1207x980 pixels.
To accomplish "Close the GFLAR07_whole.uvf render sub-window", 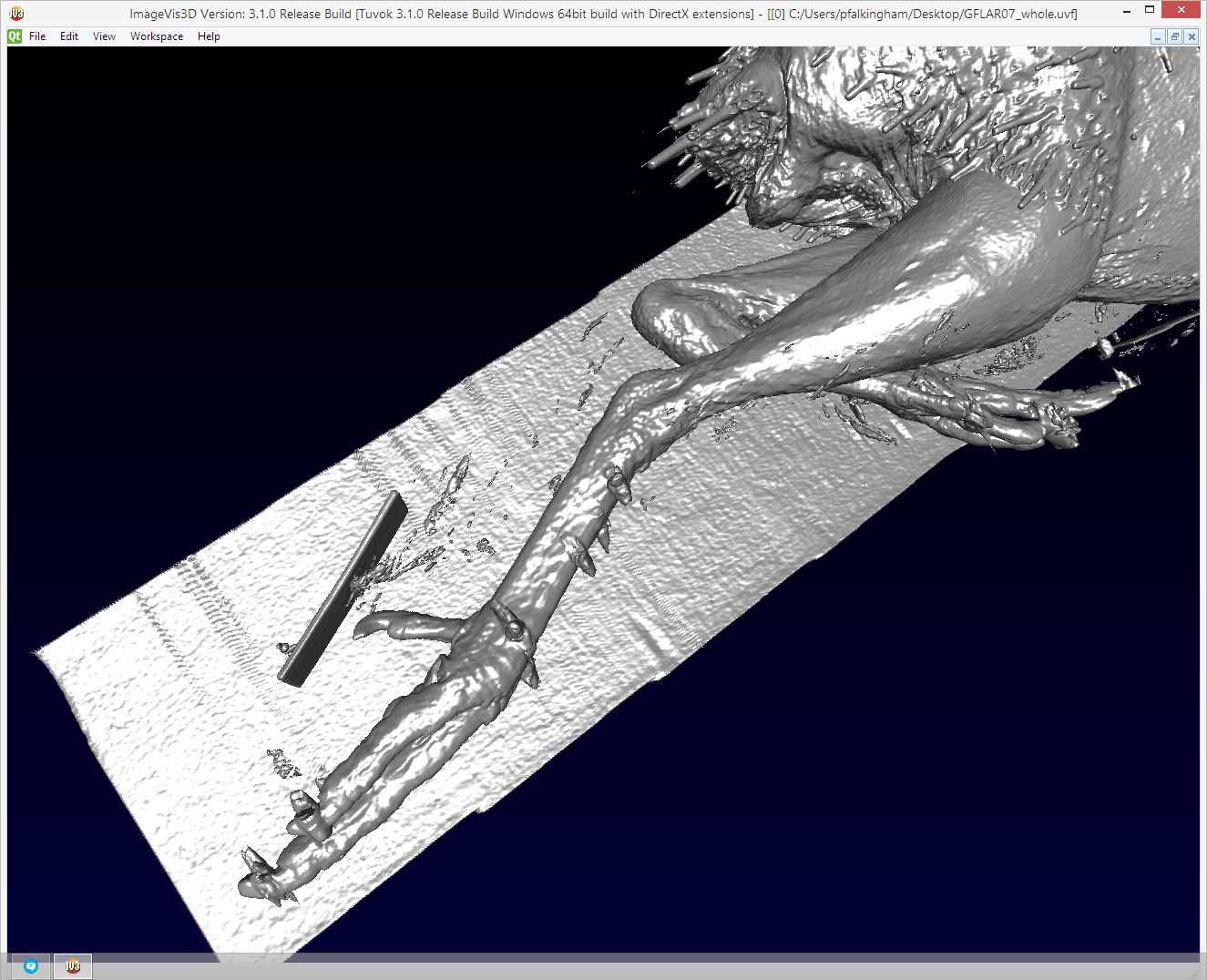I will click(x=1192, y=36).
